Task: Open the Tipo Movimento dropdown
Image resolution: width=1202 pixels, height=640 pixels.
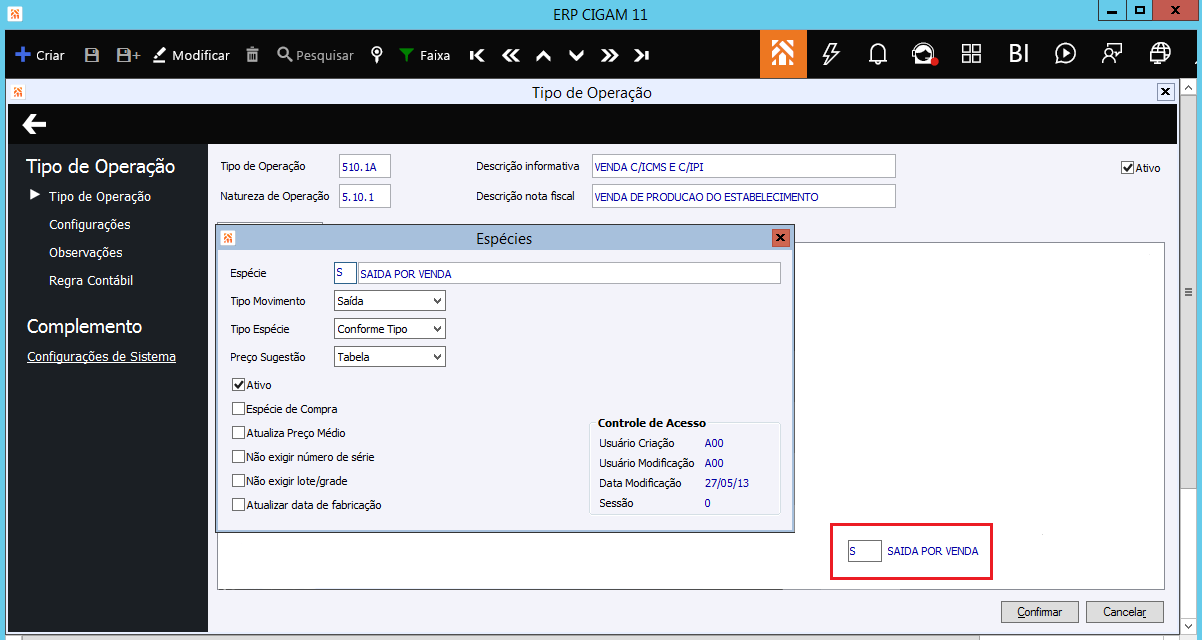Action: pyautogui.click(x=390, y=300)
